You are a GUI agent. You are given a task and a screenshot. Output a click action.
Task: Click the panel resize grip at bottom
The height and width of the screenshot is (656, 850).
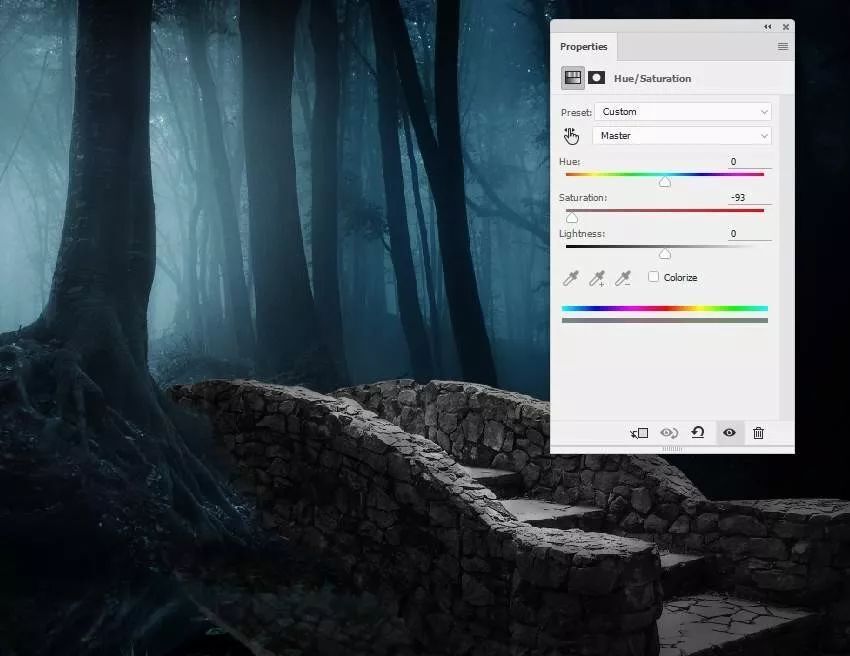672,449
